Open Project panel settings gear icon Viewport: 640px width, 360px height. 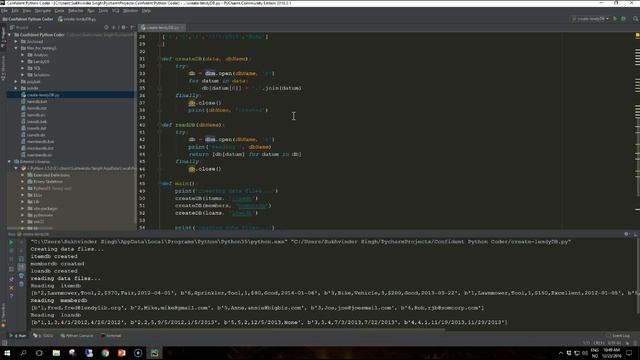point(123,27)
